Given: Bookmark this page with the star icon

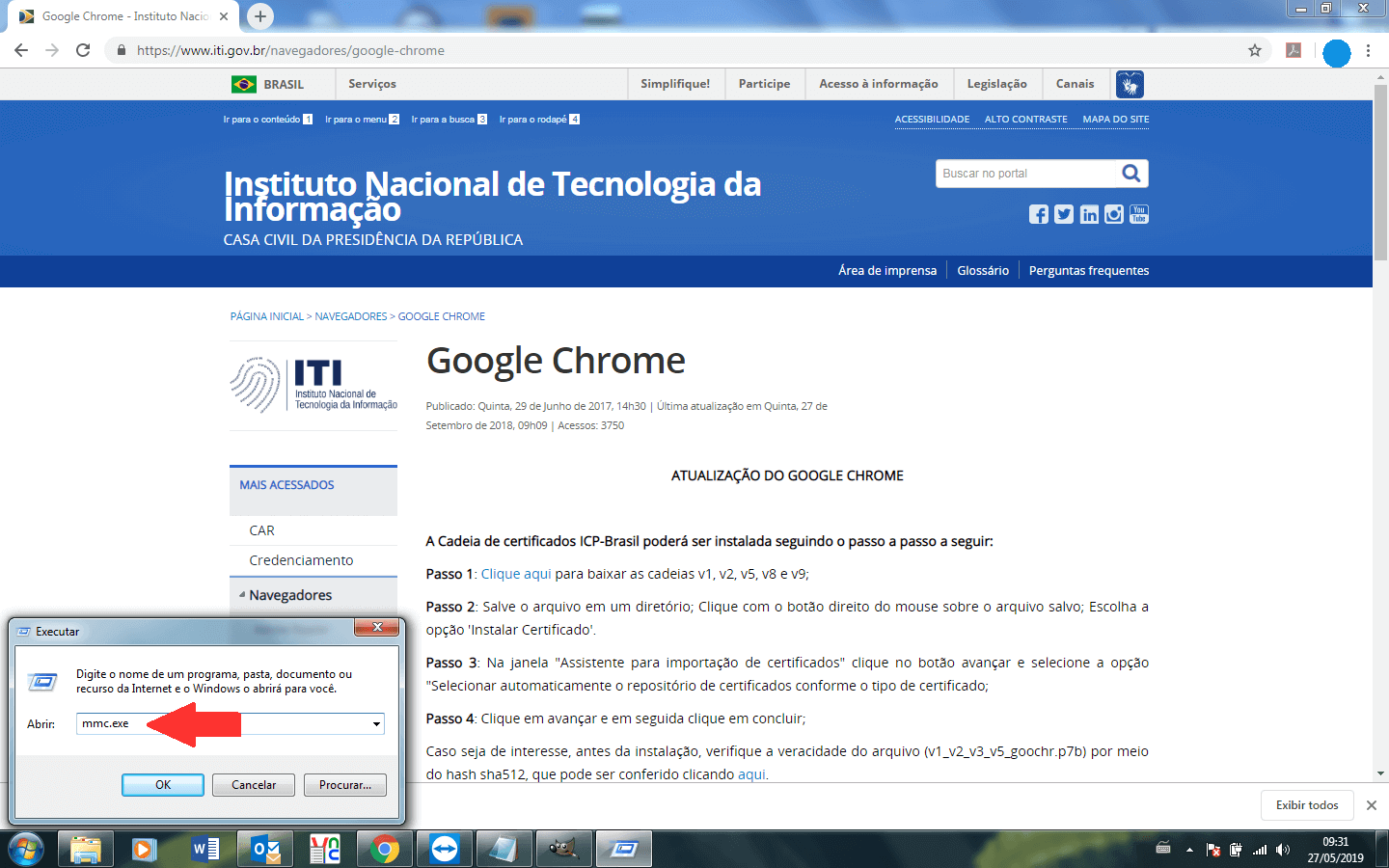Looking at the screenshot, I should point(1255,50).
